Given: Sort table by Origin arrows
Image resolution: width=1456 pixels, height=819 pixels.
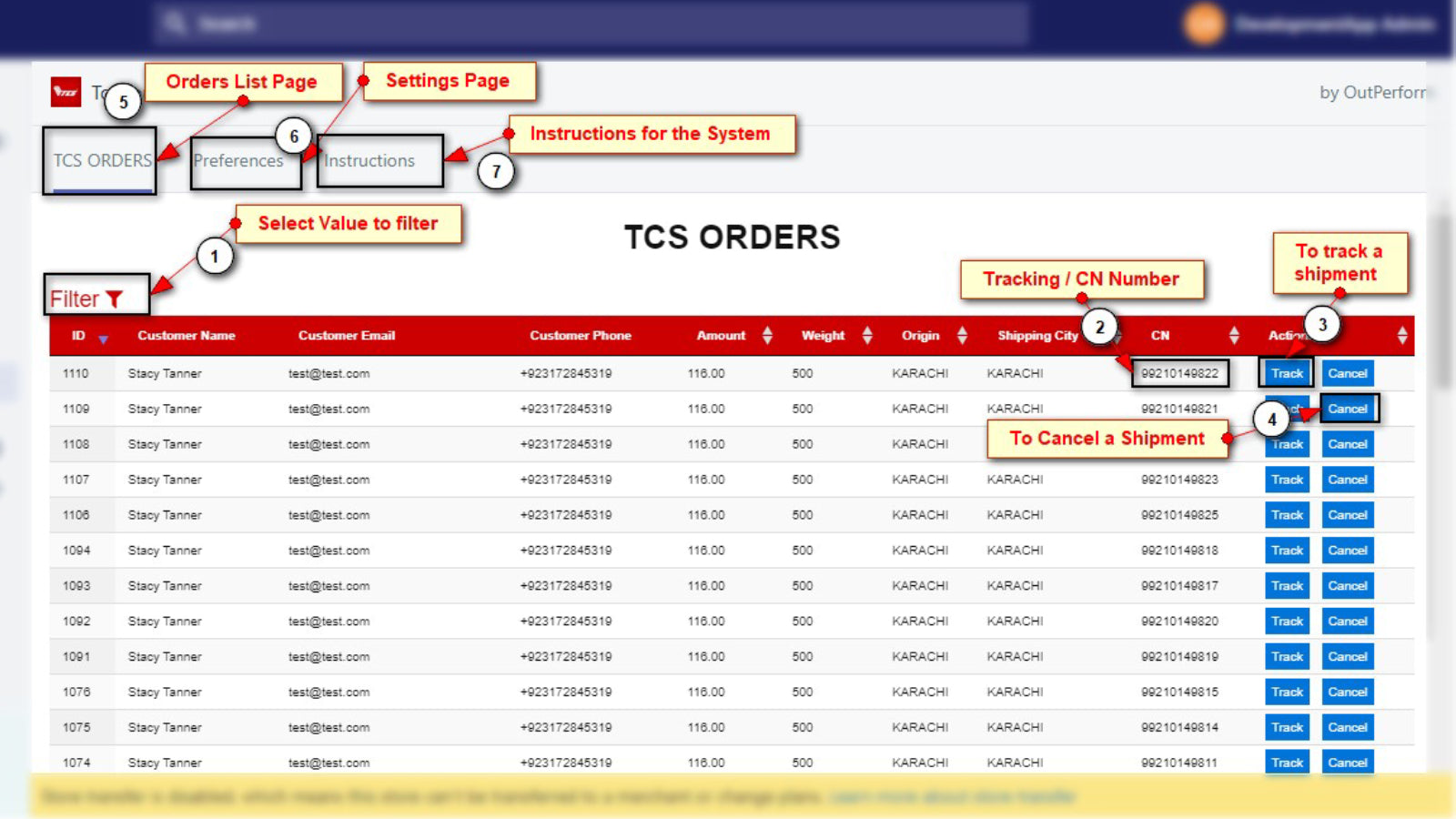Looking at the screenshot, I should click(962, 335).
